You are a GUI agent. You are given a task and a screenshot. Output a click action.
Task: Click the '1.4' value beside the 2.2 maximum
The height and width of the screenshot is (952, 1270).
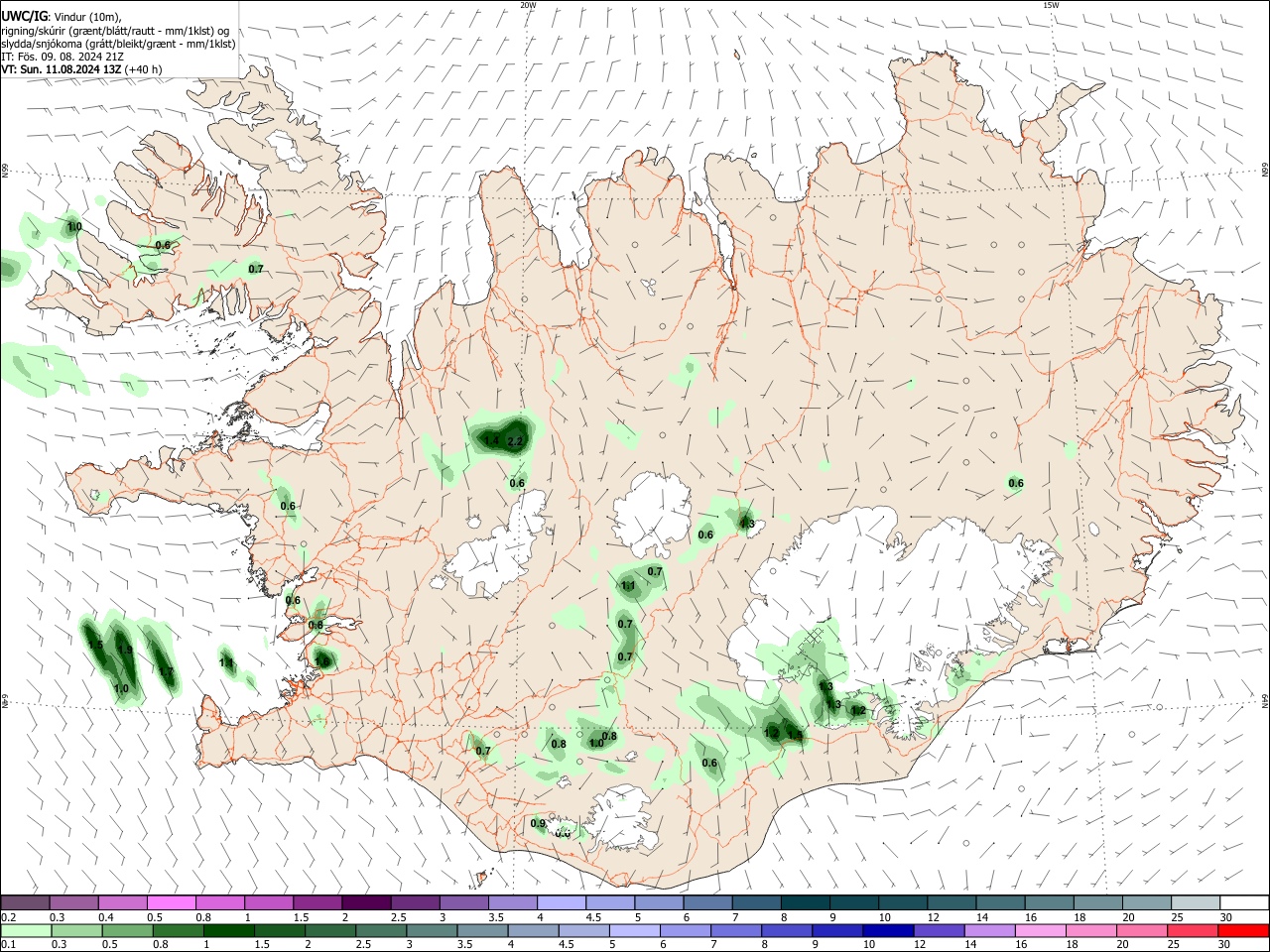492,440
